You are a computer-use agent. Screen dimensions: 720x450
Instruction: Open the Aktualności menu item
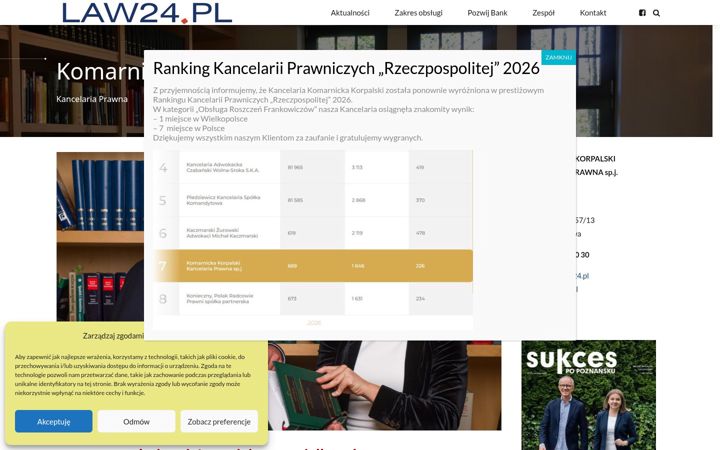click(350, 13)
